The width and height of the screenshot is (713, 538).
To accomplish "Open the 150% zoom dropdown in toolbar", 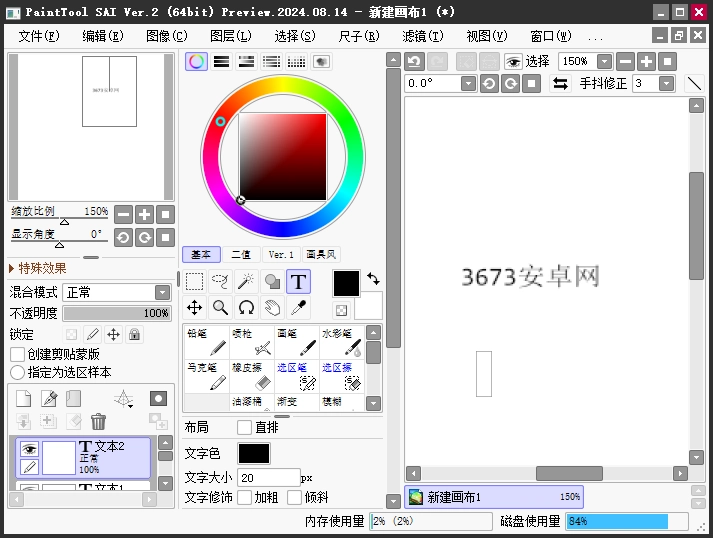I will [x=604, y=61].
